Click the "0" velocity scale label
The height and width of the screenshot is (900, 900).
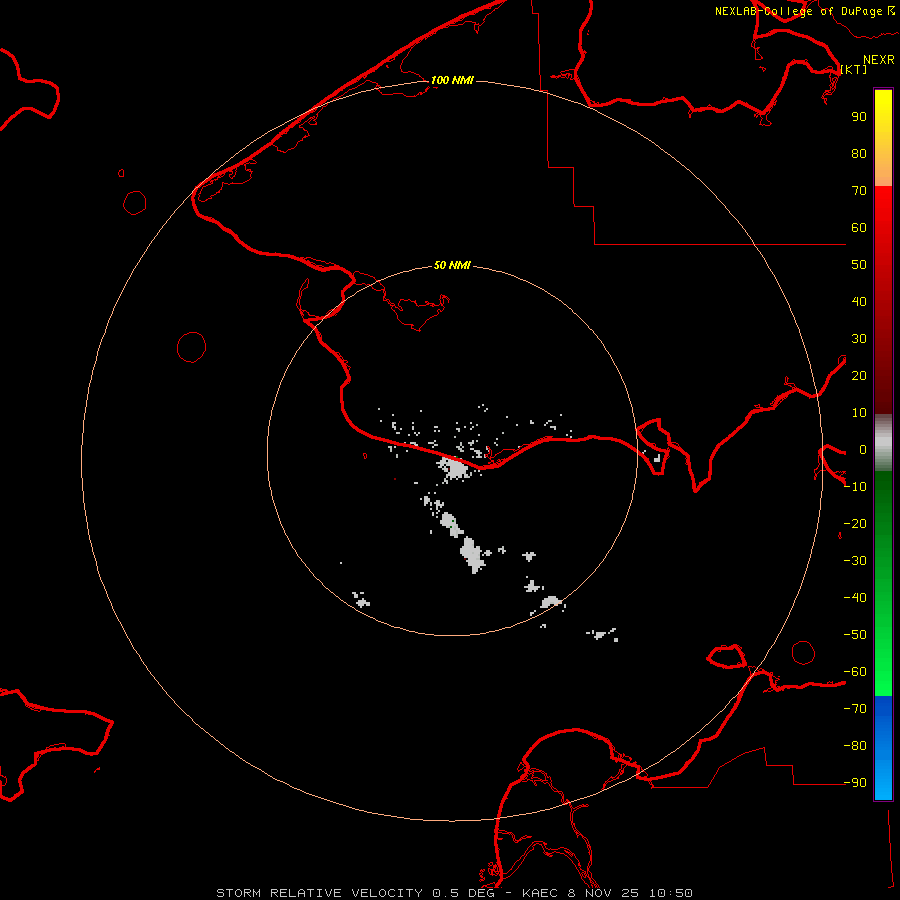(x=863, y=449)
